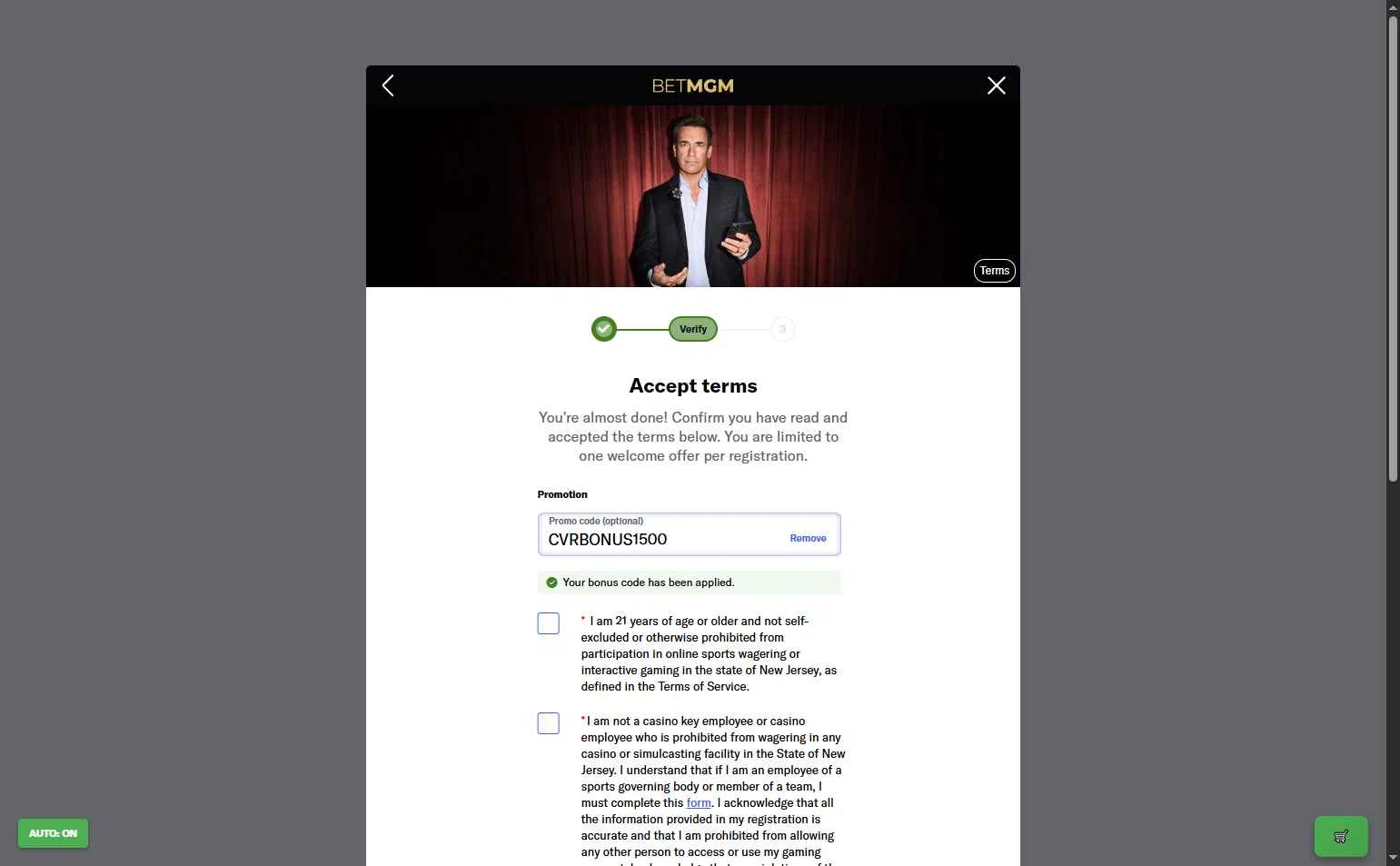
Task: Click the 'Accept terms' heading
Action: [693, 386]
